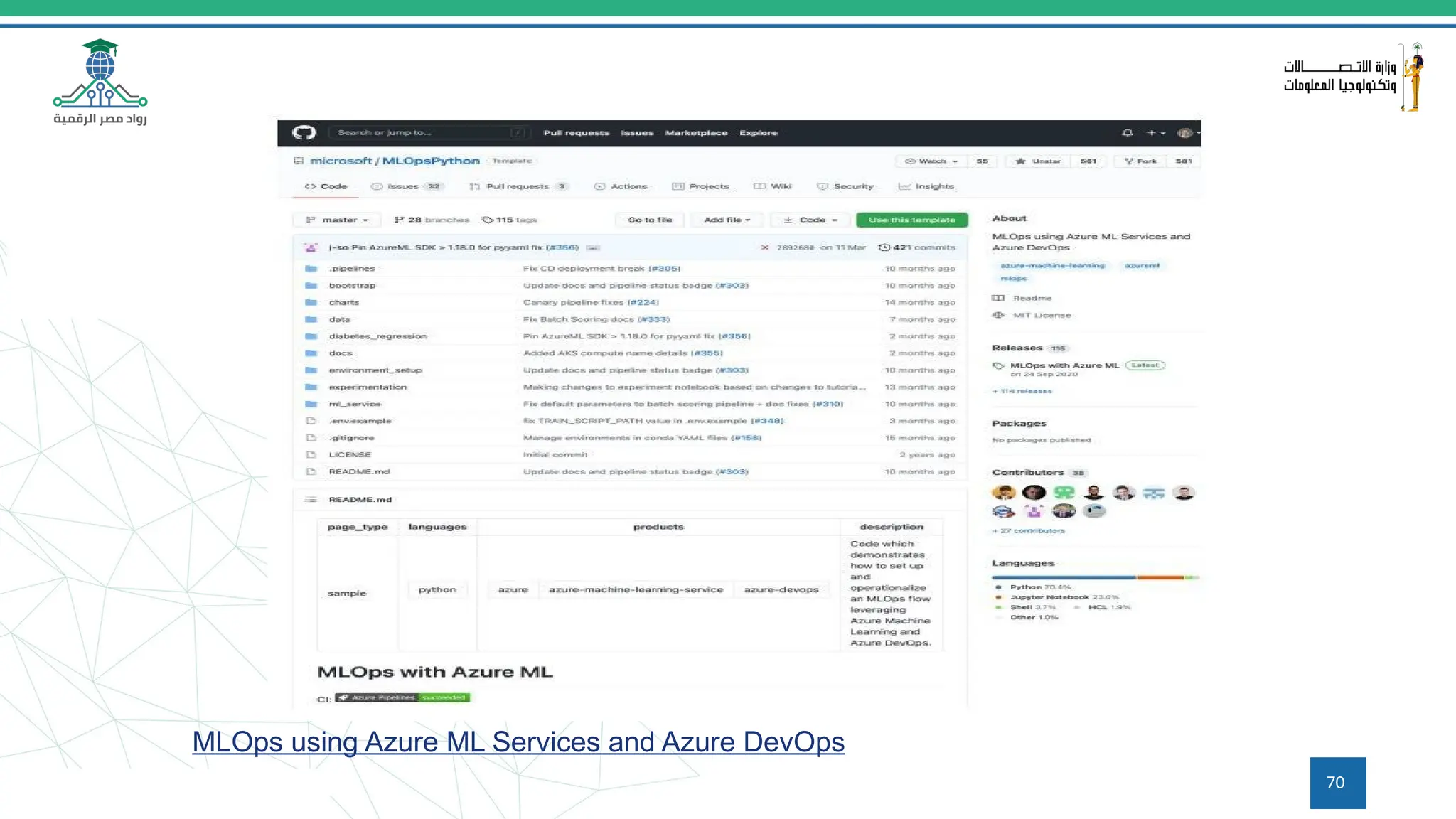This screenshot has height=819, width=1456.
Task: Select the Code tab
Action: [x=326, y=186]
